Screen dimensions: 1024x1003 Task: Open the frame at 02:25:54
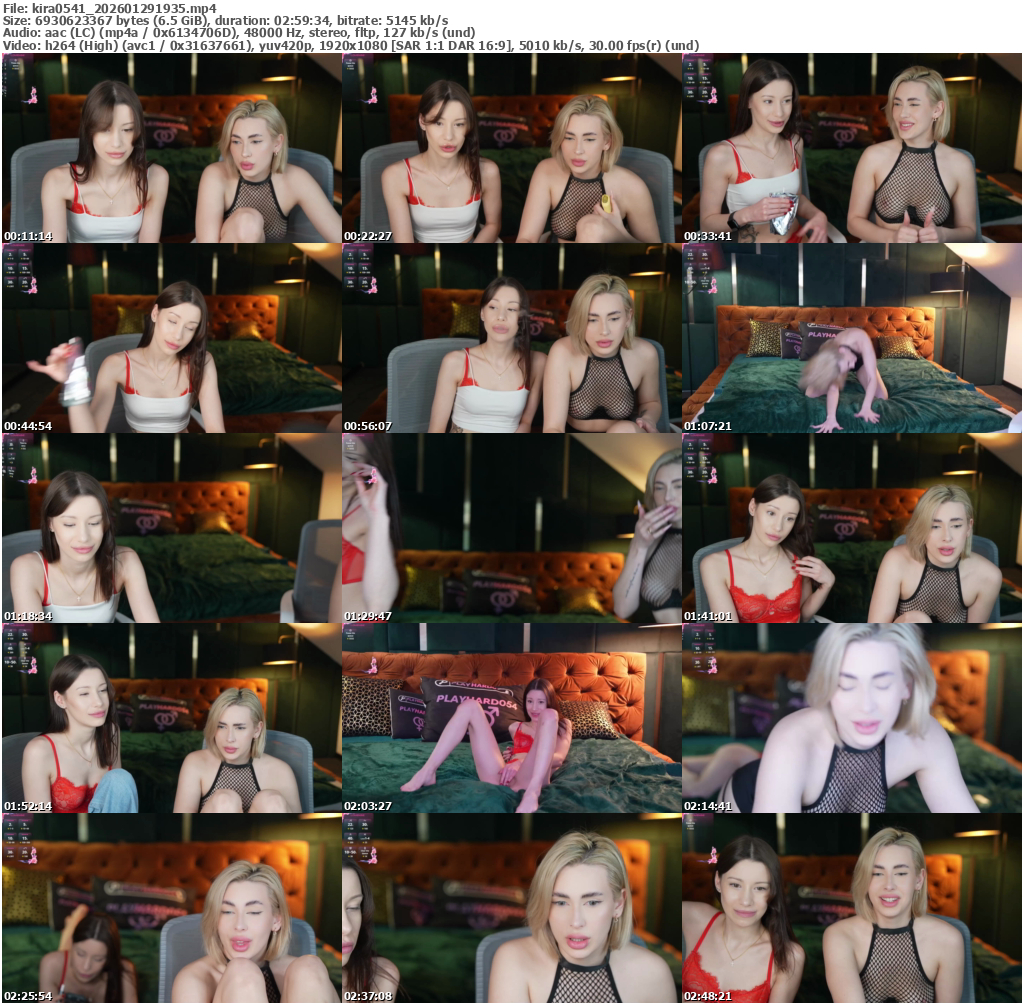click(x=171, y=908)
